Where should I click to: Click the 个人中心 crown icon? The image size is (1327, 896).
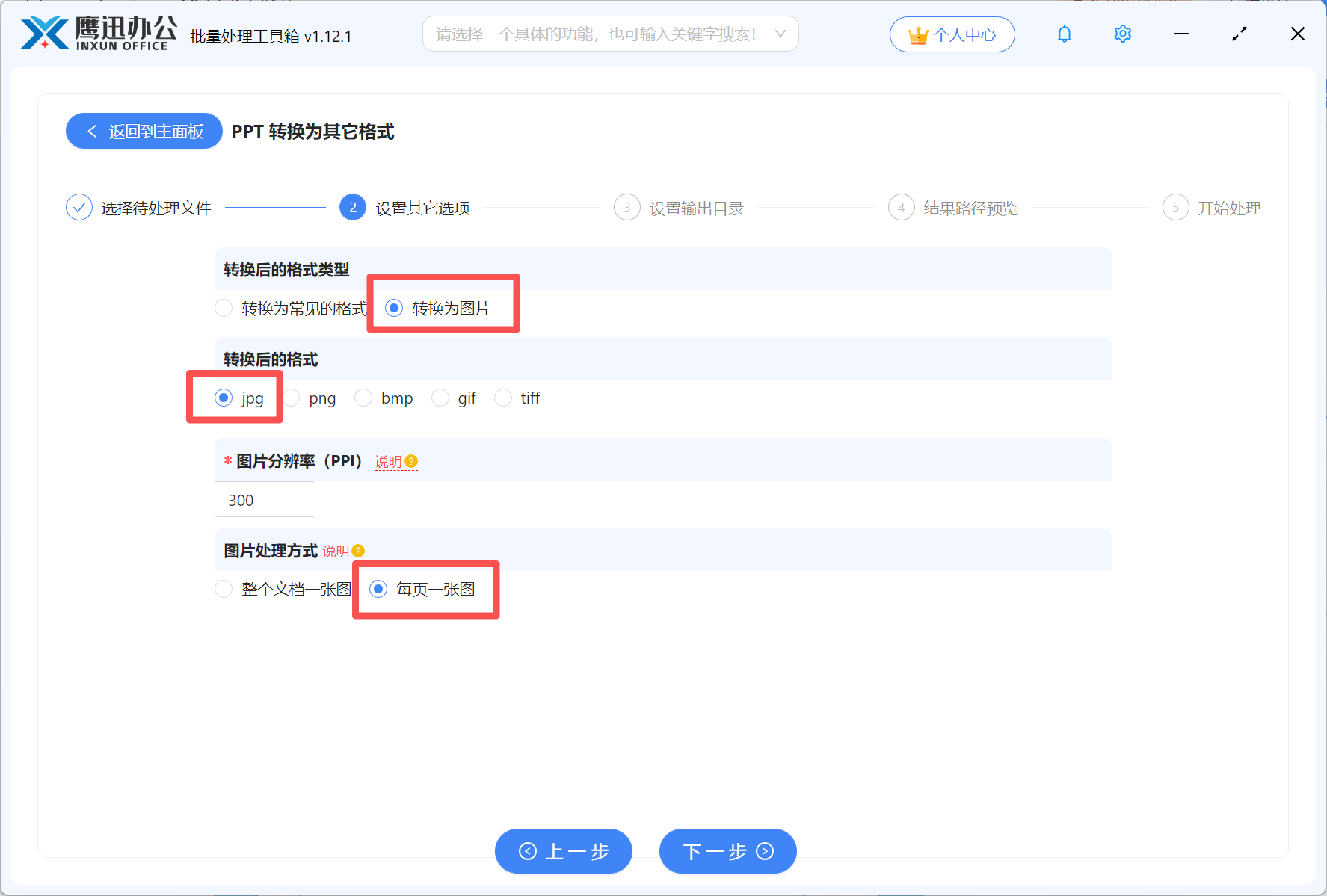click(917, 34)
